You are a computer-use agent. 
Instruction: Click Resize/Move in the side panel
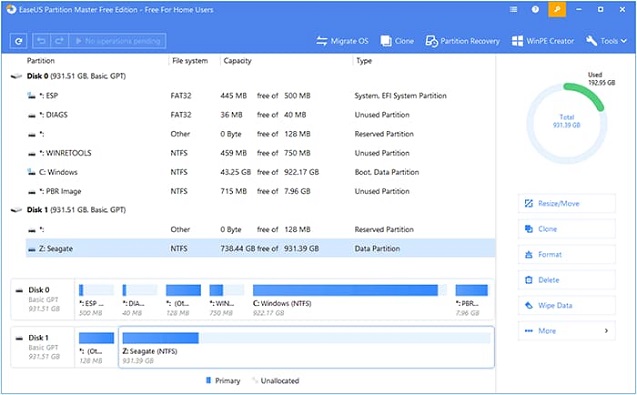point(567,203)
